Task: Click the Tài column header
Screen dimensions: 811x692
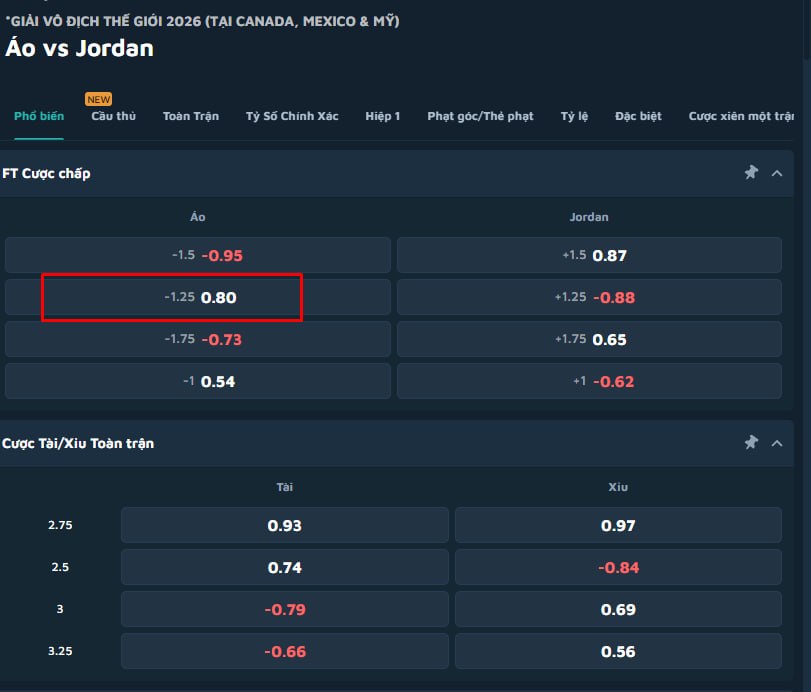Action: [284, 487]
